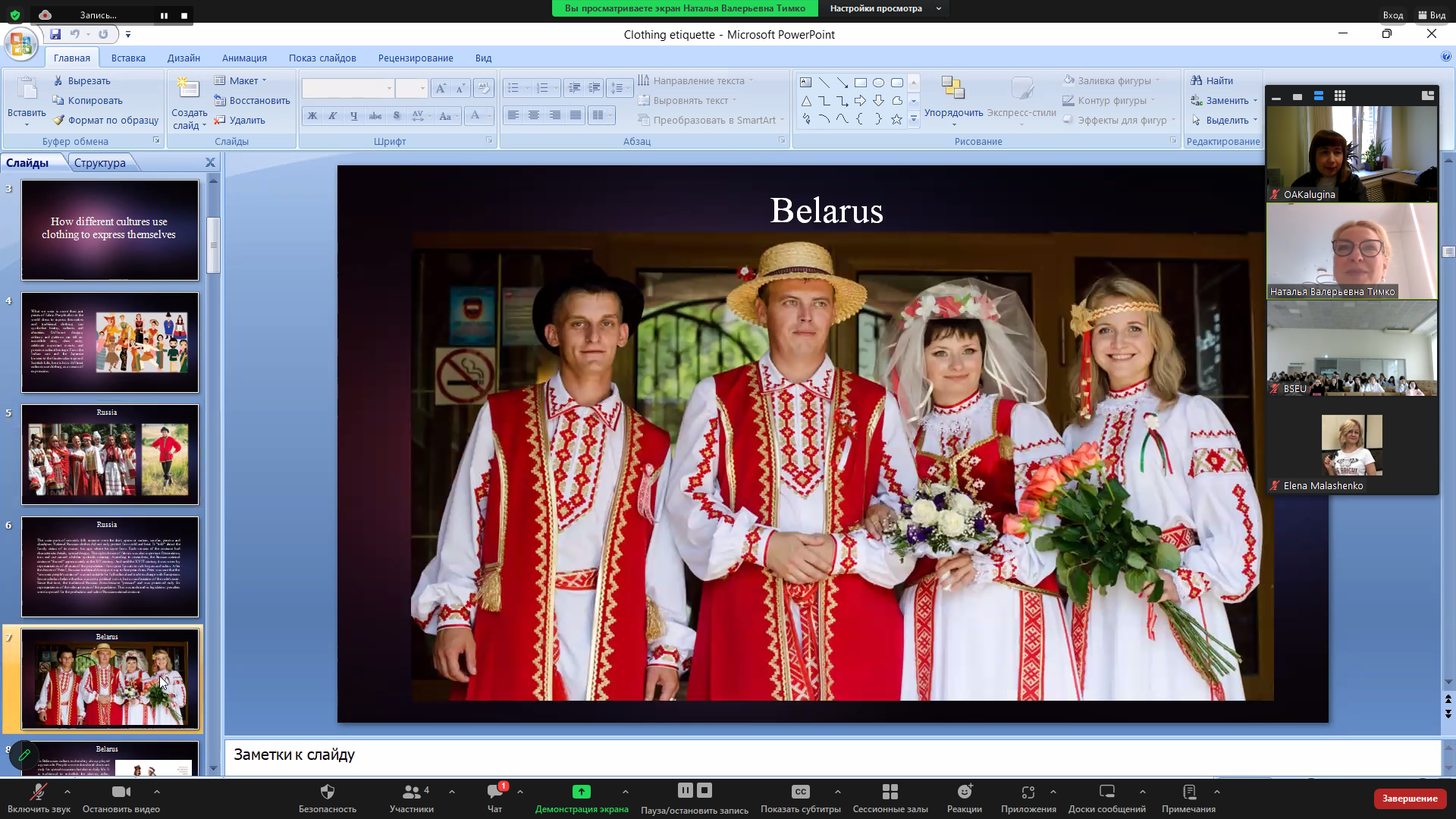This screenshot has width=1456, height=819.
Task: Toggle microphone with Включить звук
Action: pos(38,792)
